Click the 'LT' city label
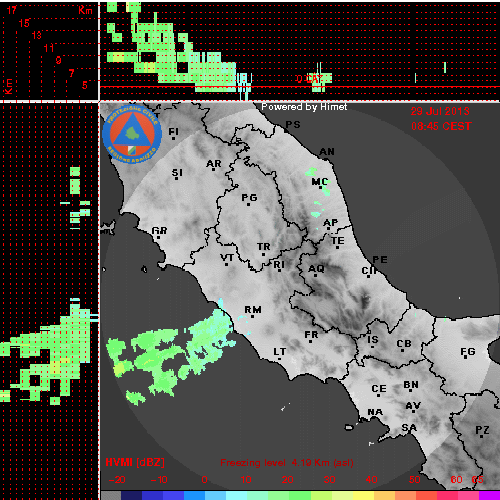 [280, 352]
